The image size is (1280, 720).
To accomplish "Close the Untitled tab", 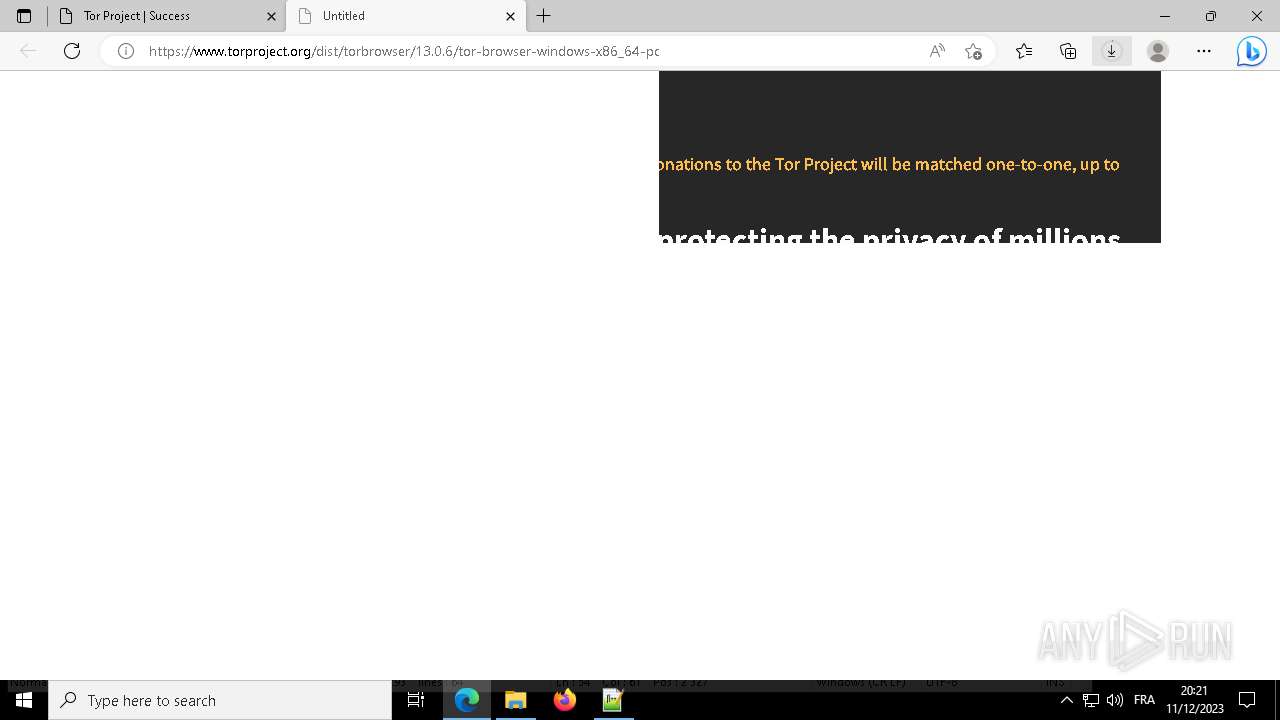I will point(510,16).
